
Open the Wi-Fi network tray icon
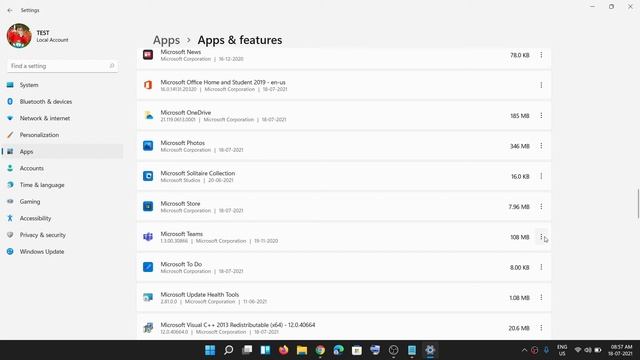click(x=578, y=350)
